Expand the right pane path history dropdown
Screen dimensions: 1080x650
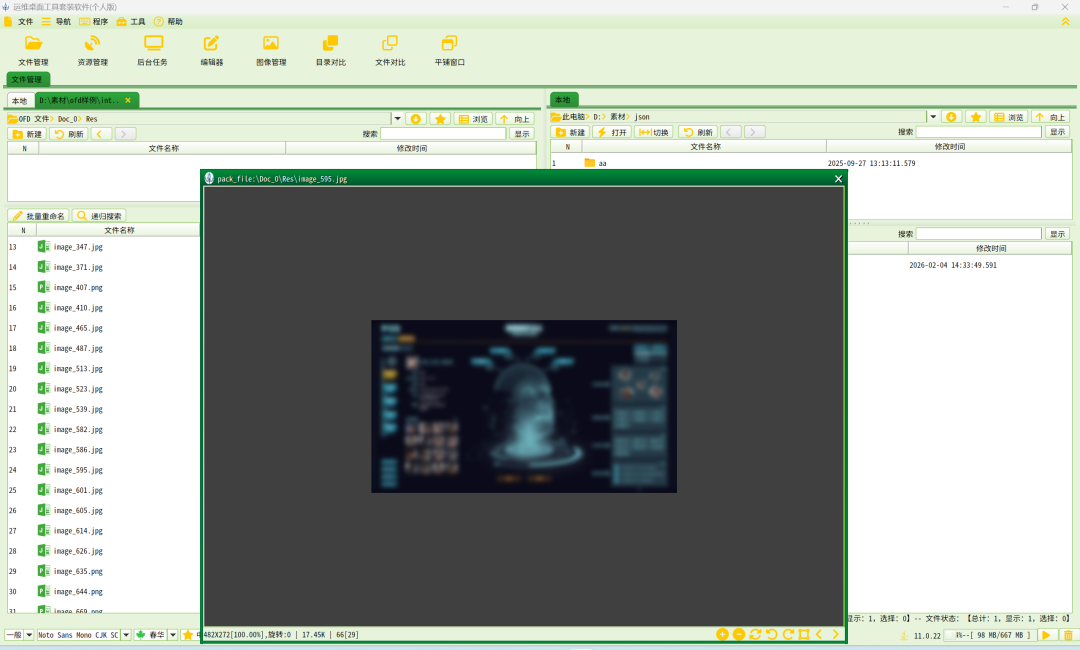(x=933, y=117)
